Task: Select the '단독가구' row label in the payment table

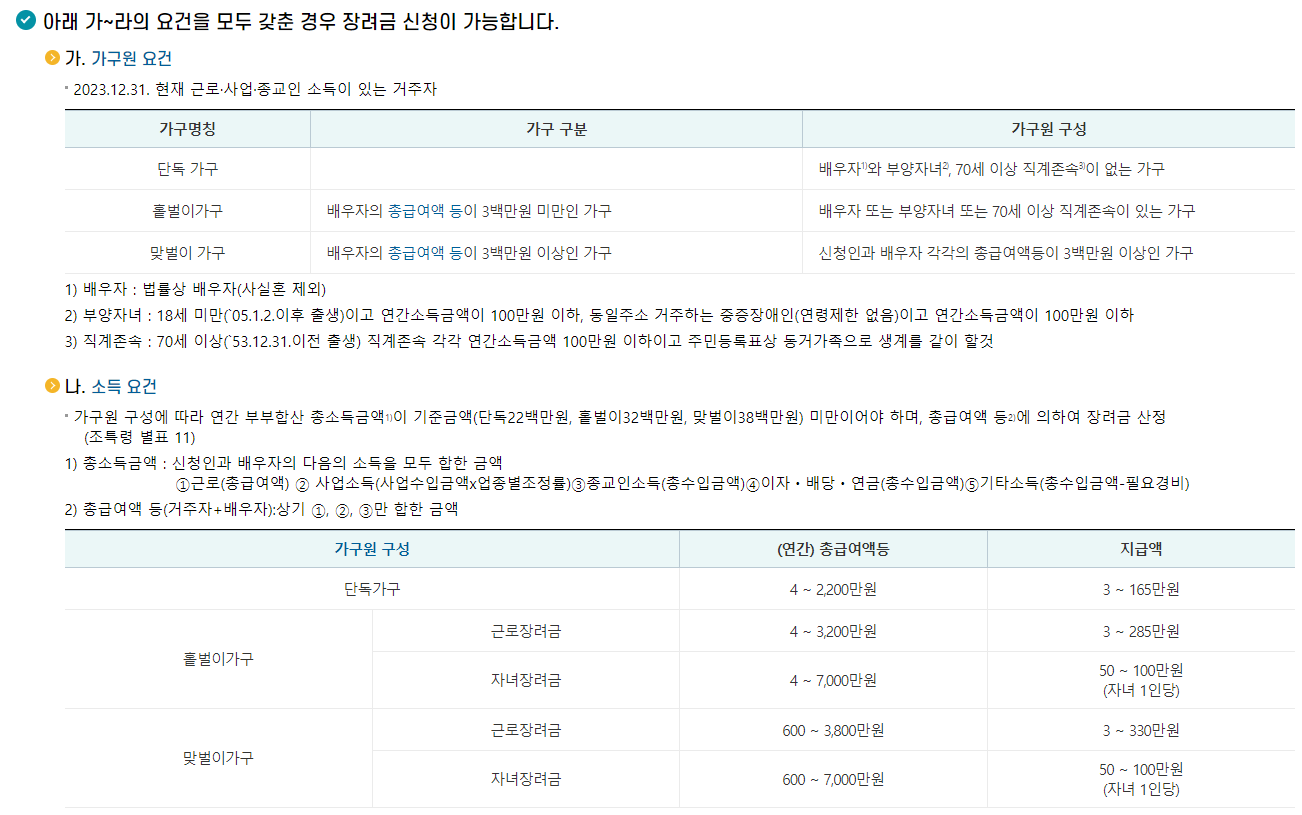Action: pyautogui.click(x=372, y=589)
